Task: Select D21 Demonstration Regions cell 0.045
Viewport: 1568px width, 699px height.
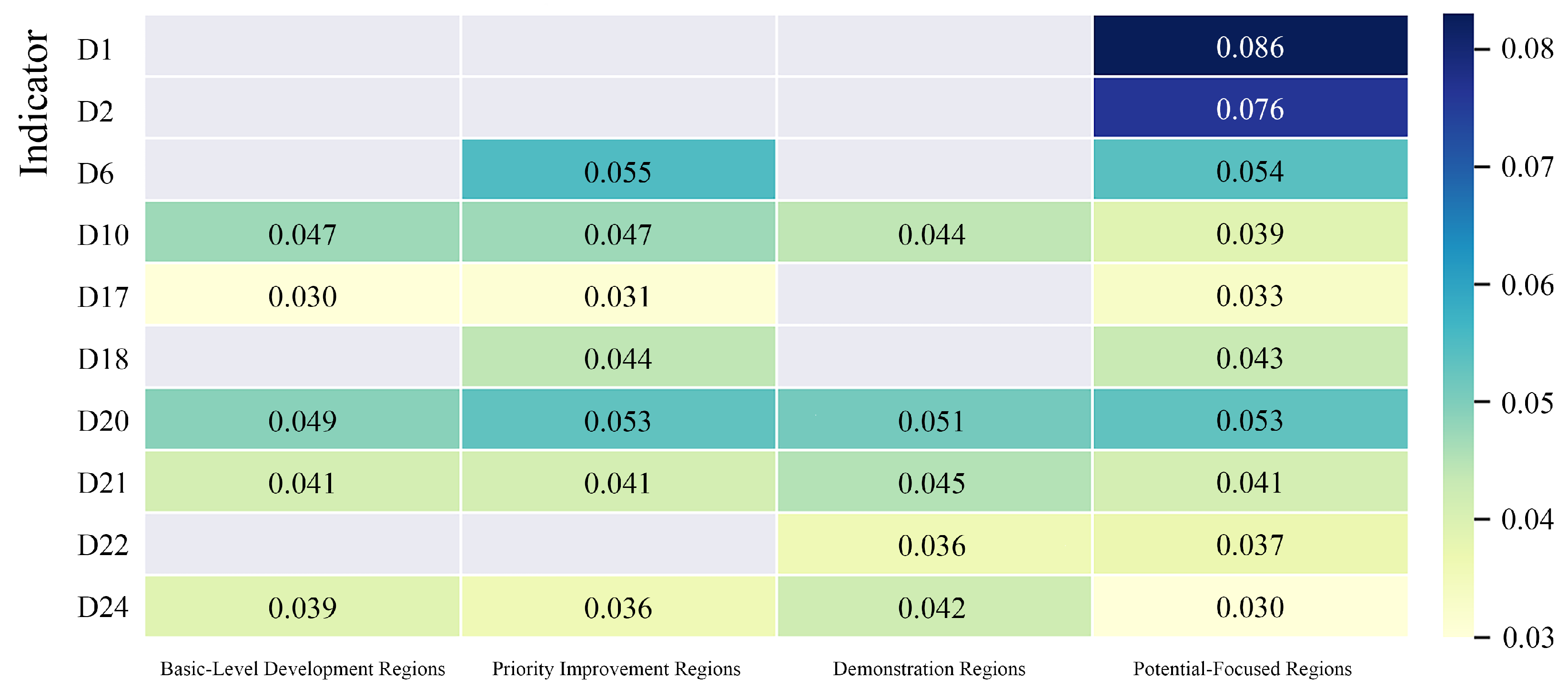Action: pyautogui.click(x=932, y=483)
